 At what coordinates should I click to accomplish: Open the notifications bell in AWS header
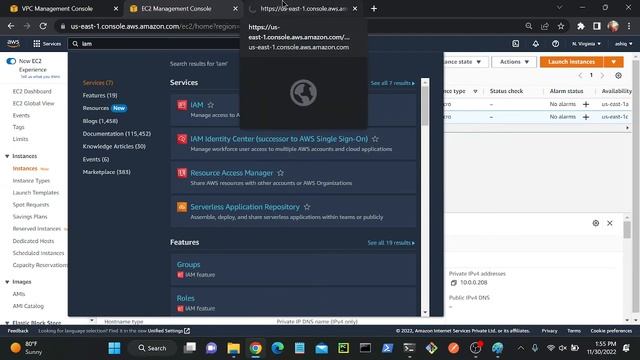(x=536, y=44)
